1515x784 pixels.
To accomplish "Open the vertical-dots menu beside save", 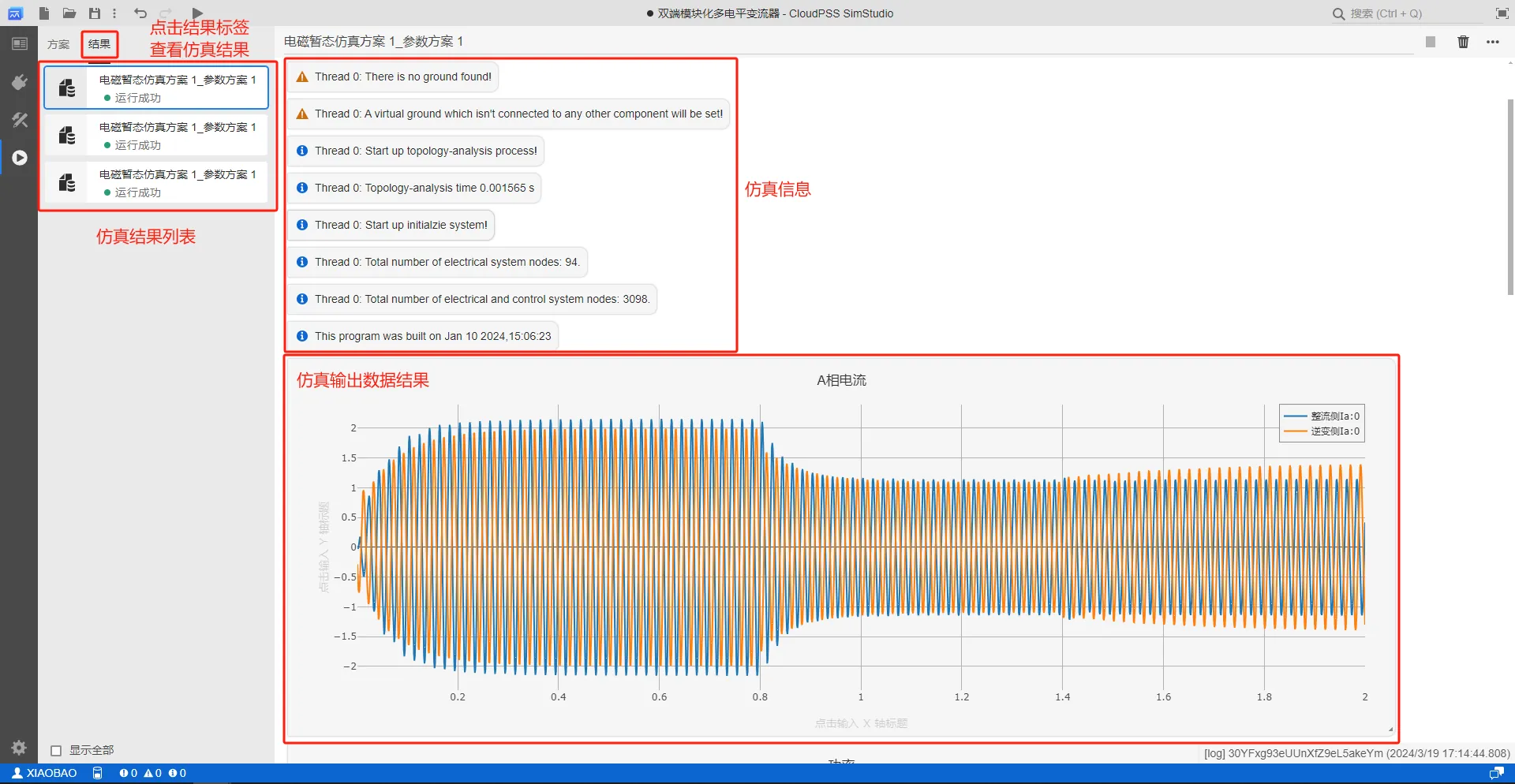I will 114,13.
